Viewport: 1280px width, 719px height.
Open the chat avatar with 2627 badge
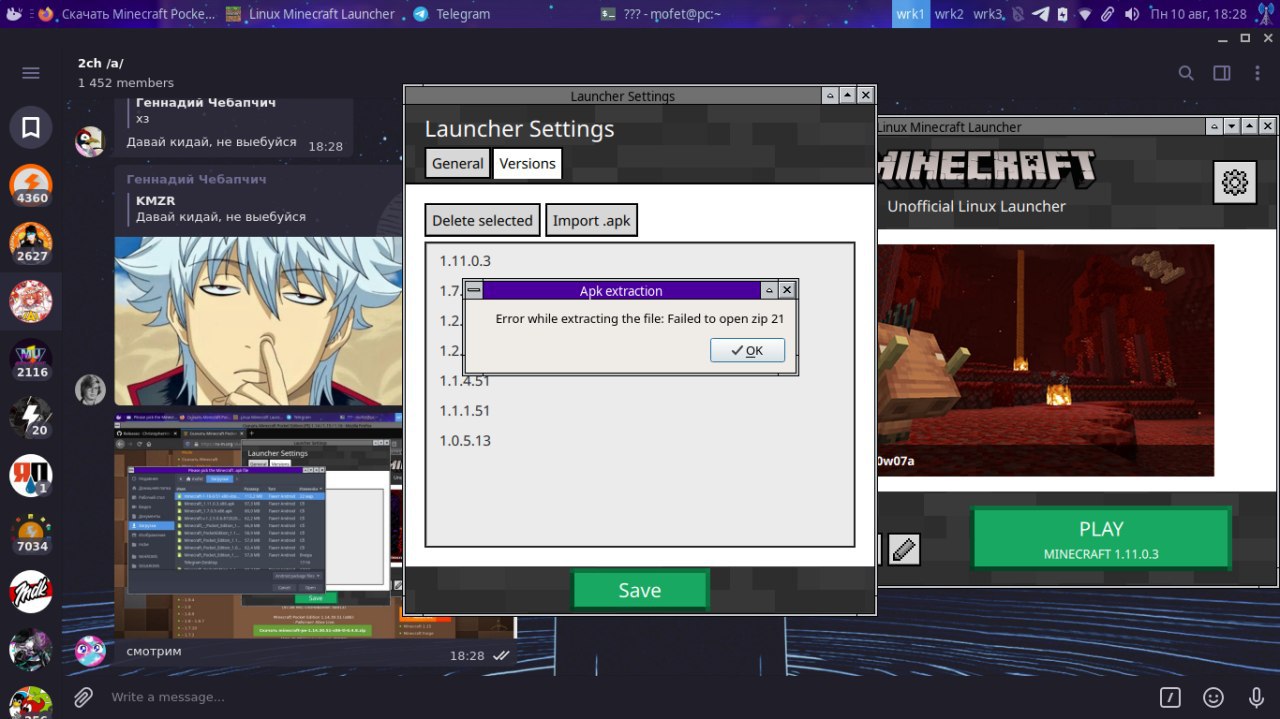(x=31, y=243)
